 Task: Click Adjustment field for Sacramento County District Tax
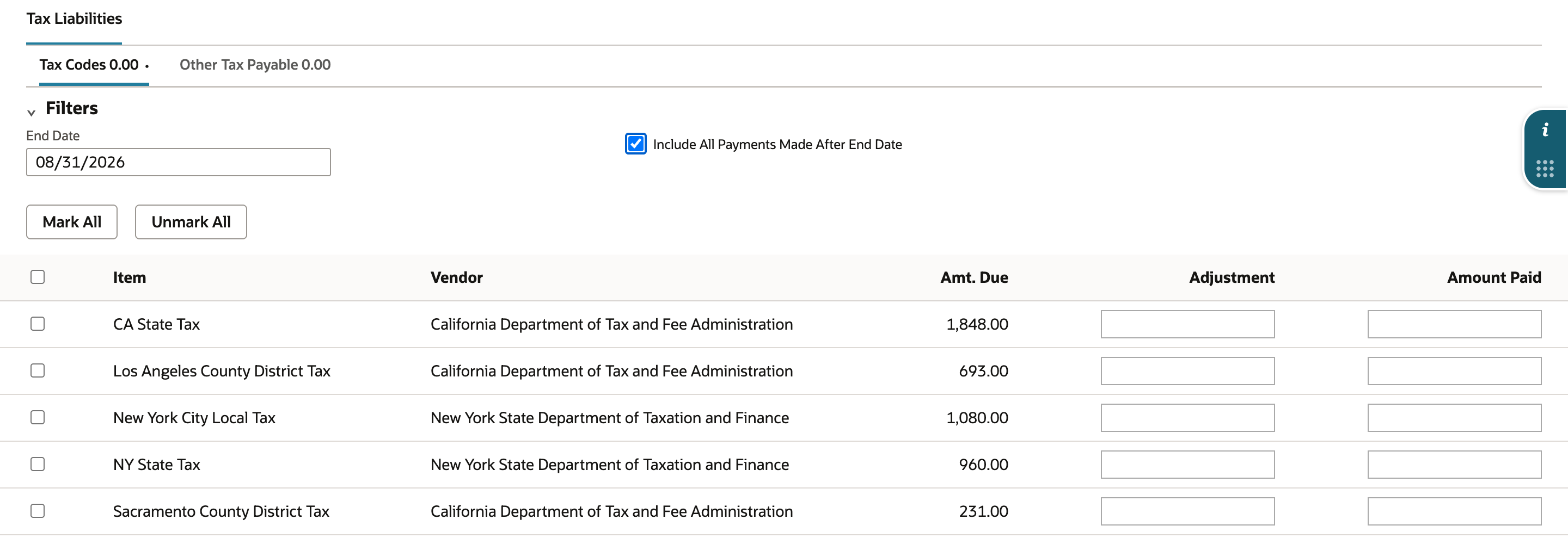(x=1187, y=512)
